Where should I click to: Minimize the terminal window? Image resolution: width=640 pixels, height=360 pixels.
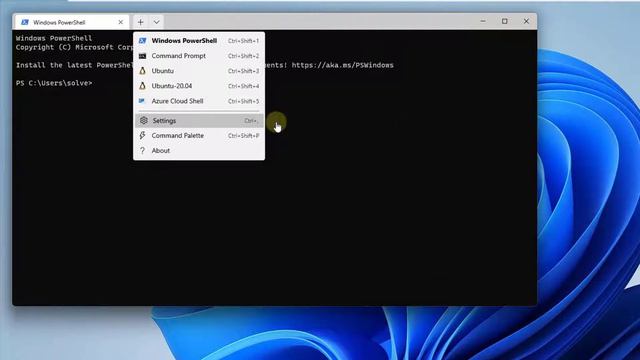coord(483,21)
